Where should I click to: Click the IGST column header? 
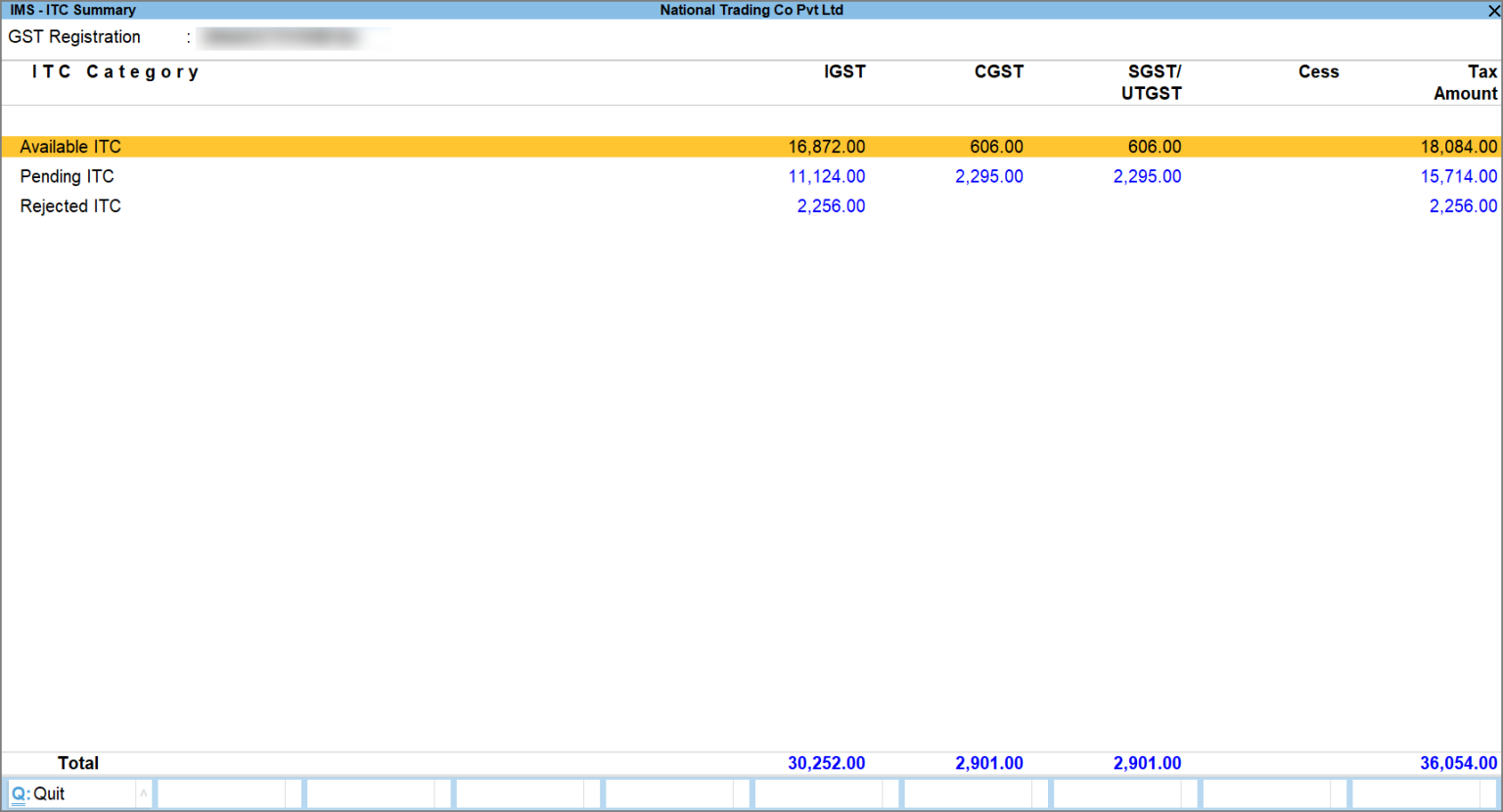pos(844,71)
